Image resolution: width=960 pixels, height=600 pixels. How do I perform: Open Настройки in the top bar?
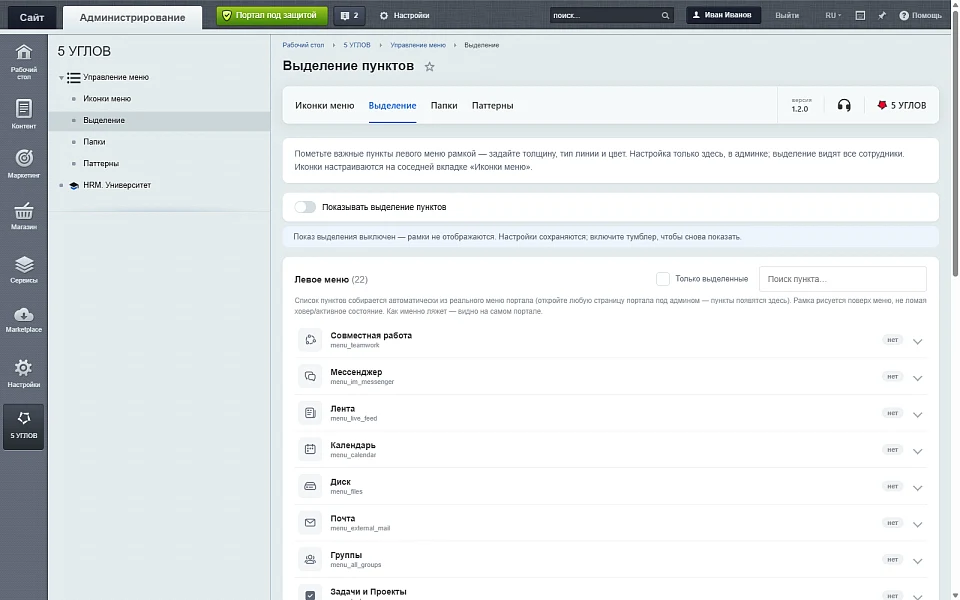[x=404, y=15]
